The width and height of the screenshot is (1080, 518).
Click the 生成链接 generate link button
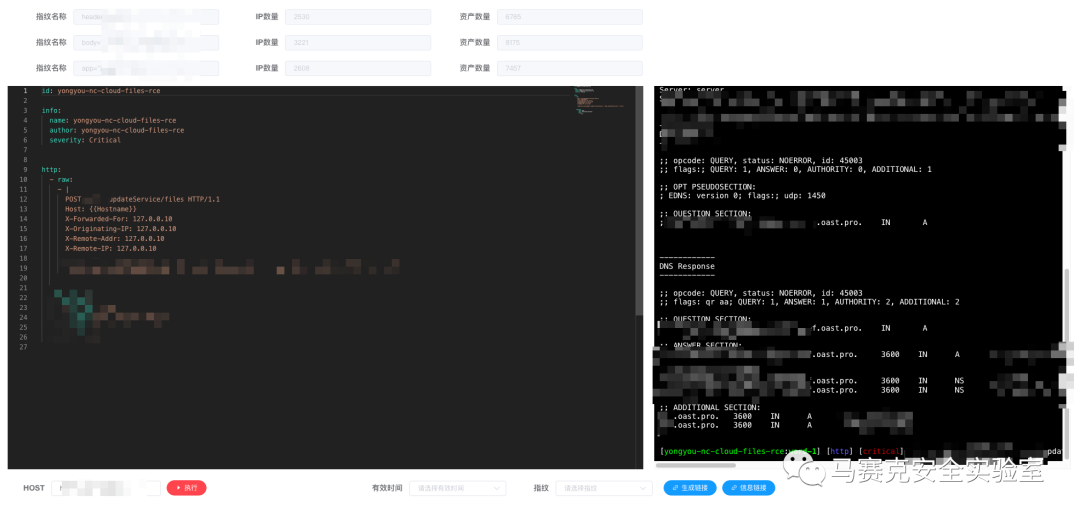tap(690, 488)
